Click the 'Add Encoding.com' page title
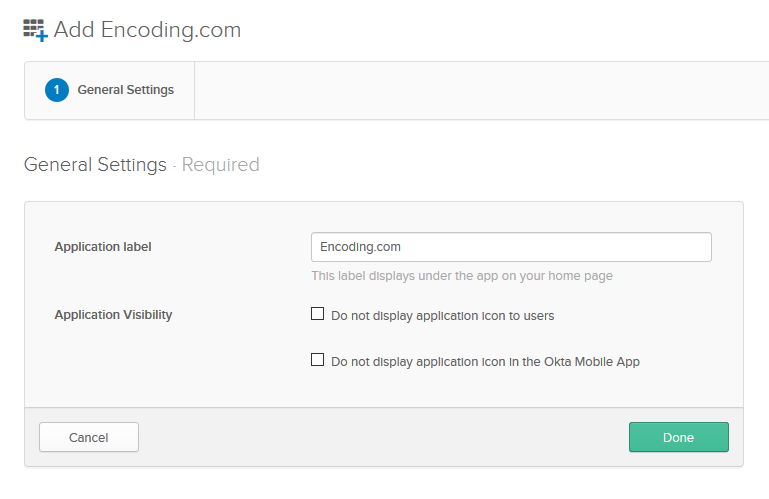769x499 pixels. (147, 30)
